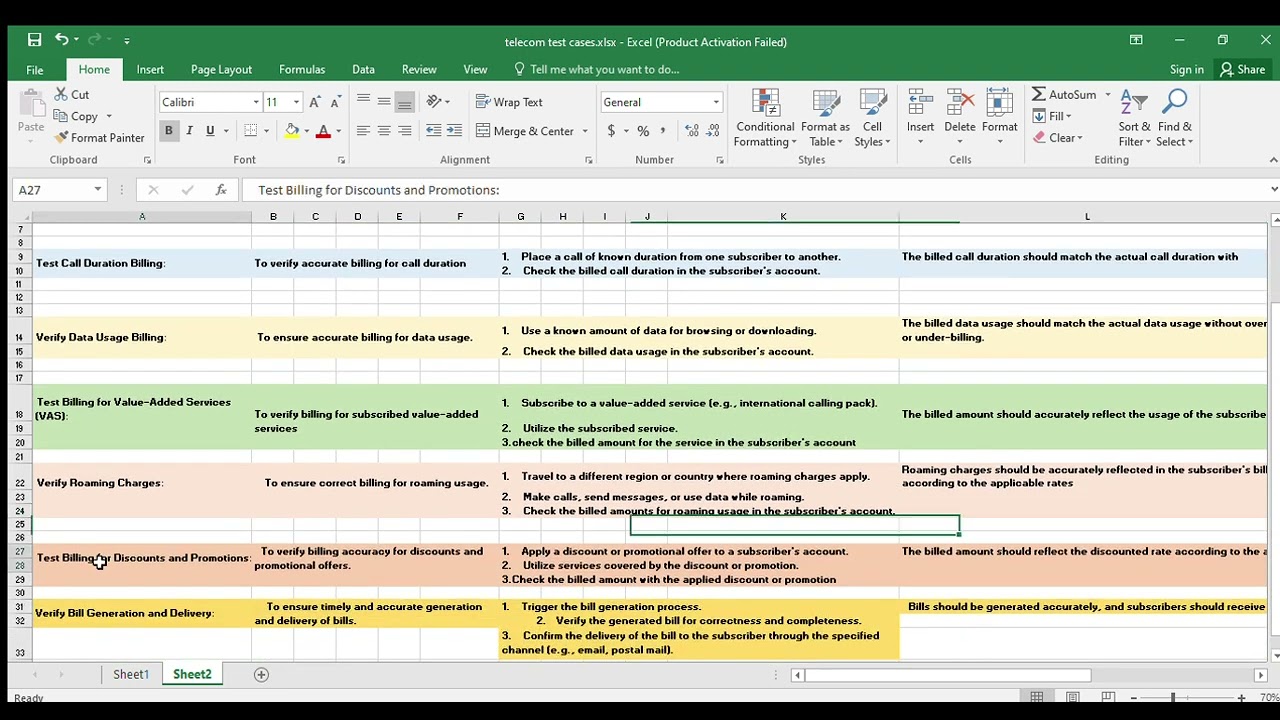This screenshot has height=720, width=1280.
Task: Open the font color picker arrow
Action: point(338,131)
